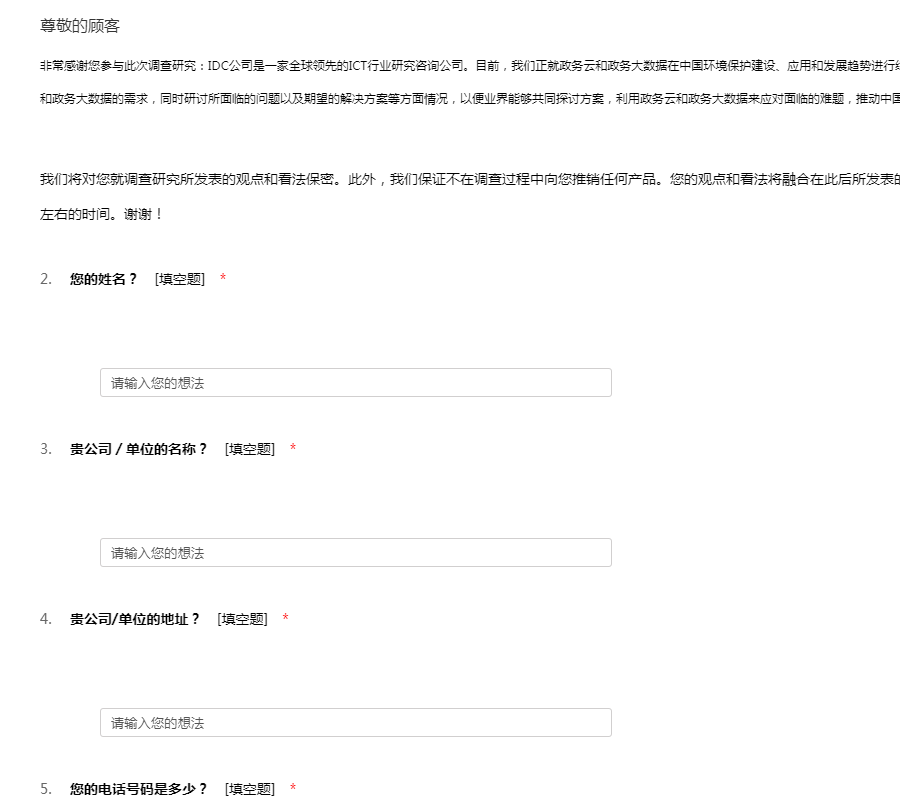Click the 您的电话号码是多少？ question label
900x800 pixels.
pyautogui.click(x=139, y=789)
